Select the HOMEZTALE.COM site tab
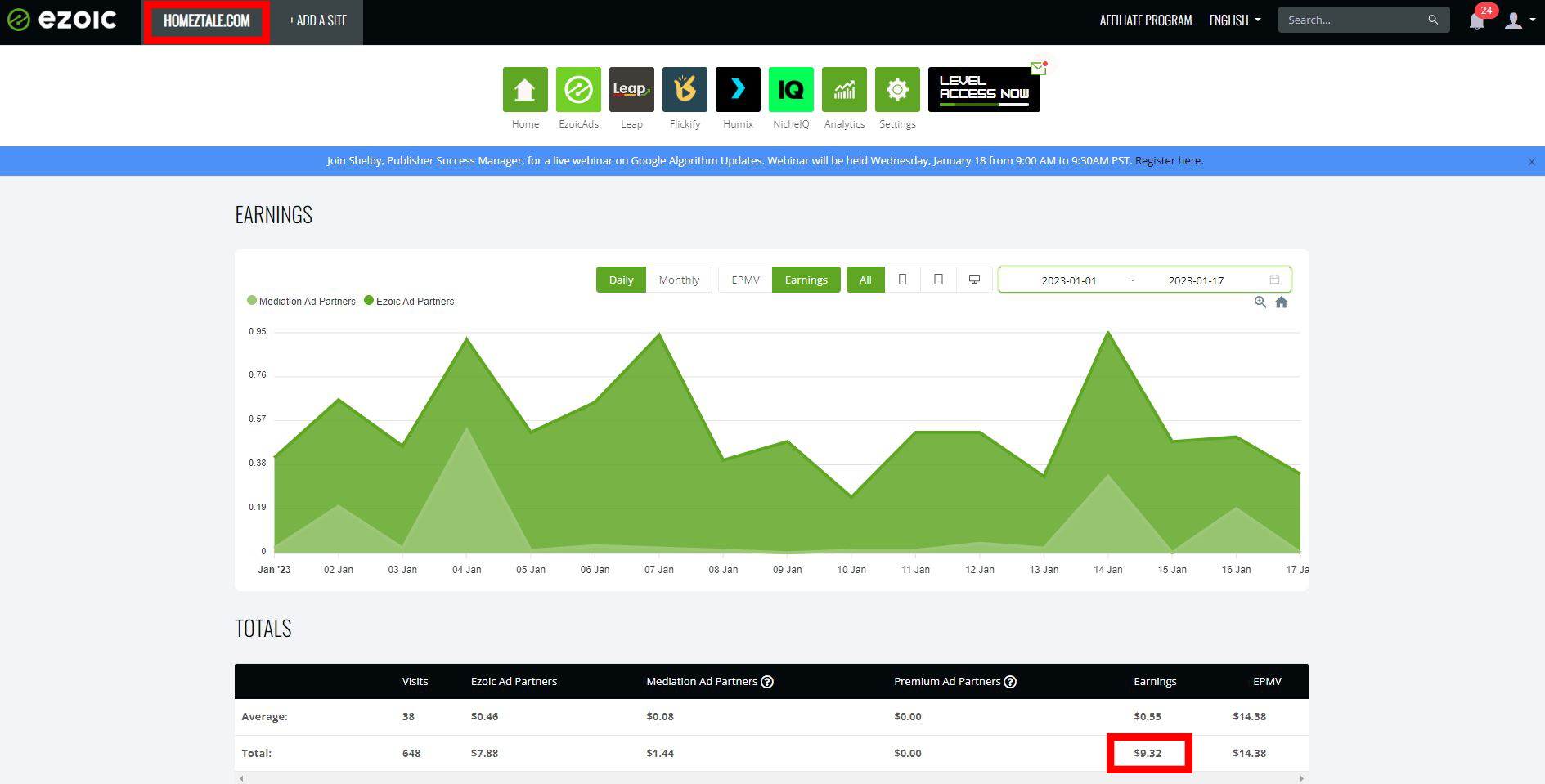Screen dimensions: 1545x784 click(206, 21)
